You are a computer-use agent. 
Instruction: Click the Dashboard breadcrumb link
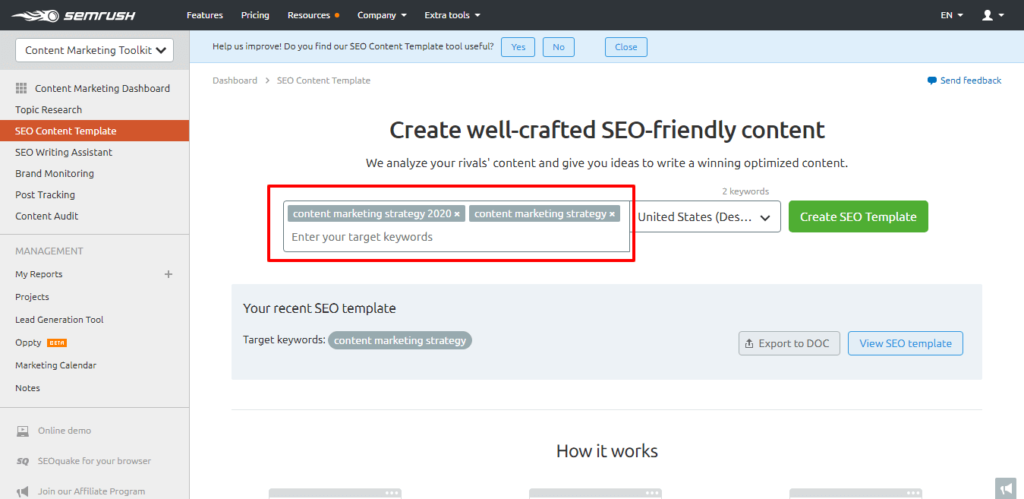pyautogui.click(x=234, y=80)
